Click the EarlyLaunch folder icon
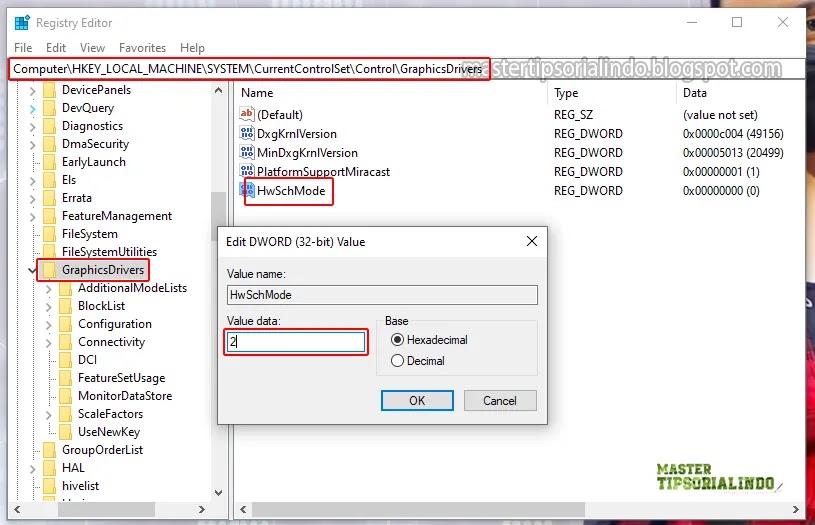This screenshot has height=525, width=815. pos(49,162)
